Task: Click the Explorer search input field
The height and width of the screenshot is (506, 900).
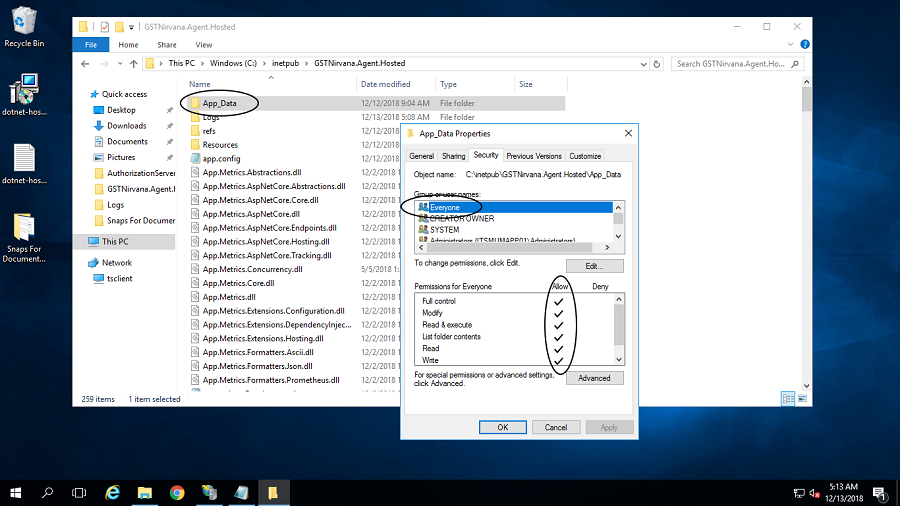Action: click(x=730, y=64)
